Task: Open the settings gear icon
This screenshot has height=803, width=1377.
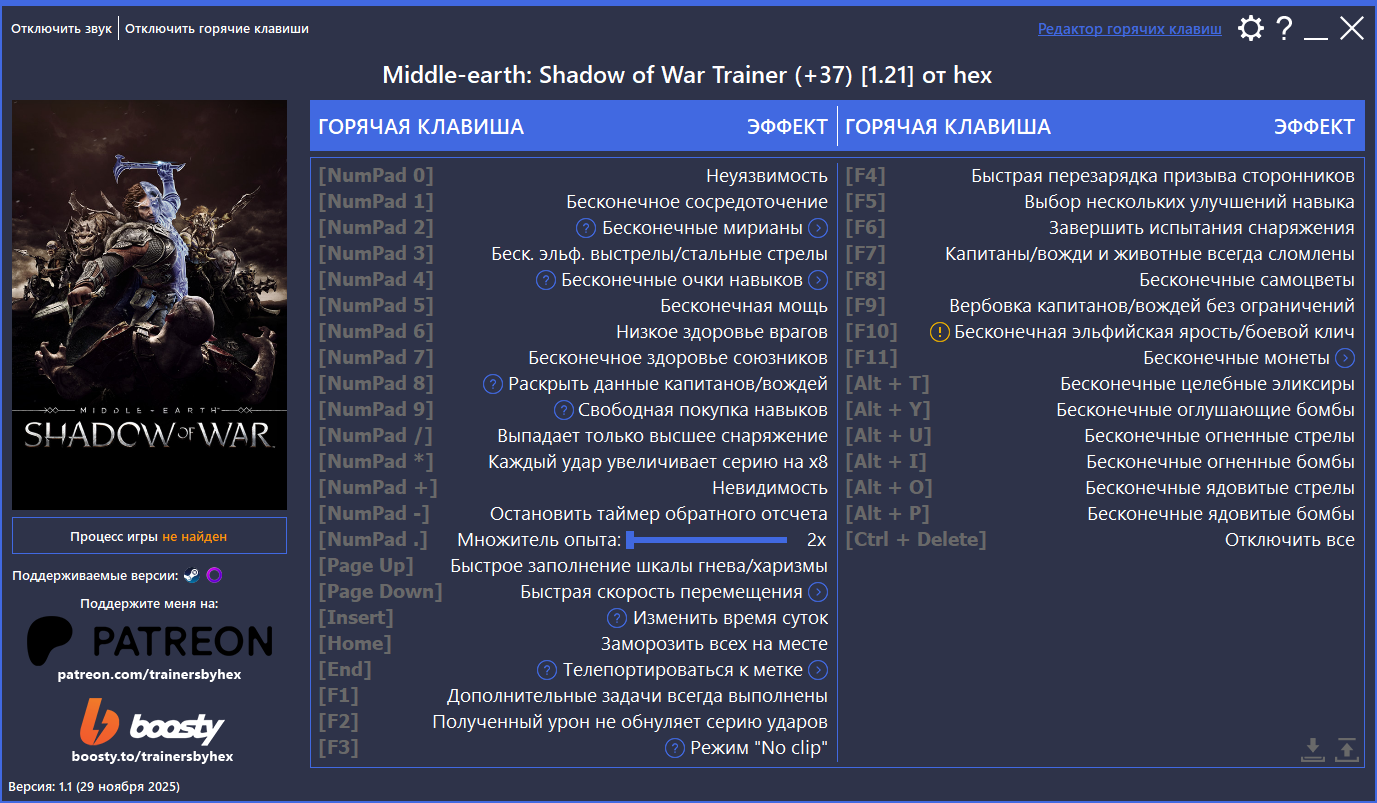Action: click(1250, 28)
